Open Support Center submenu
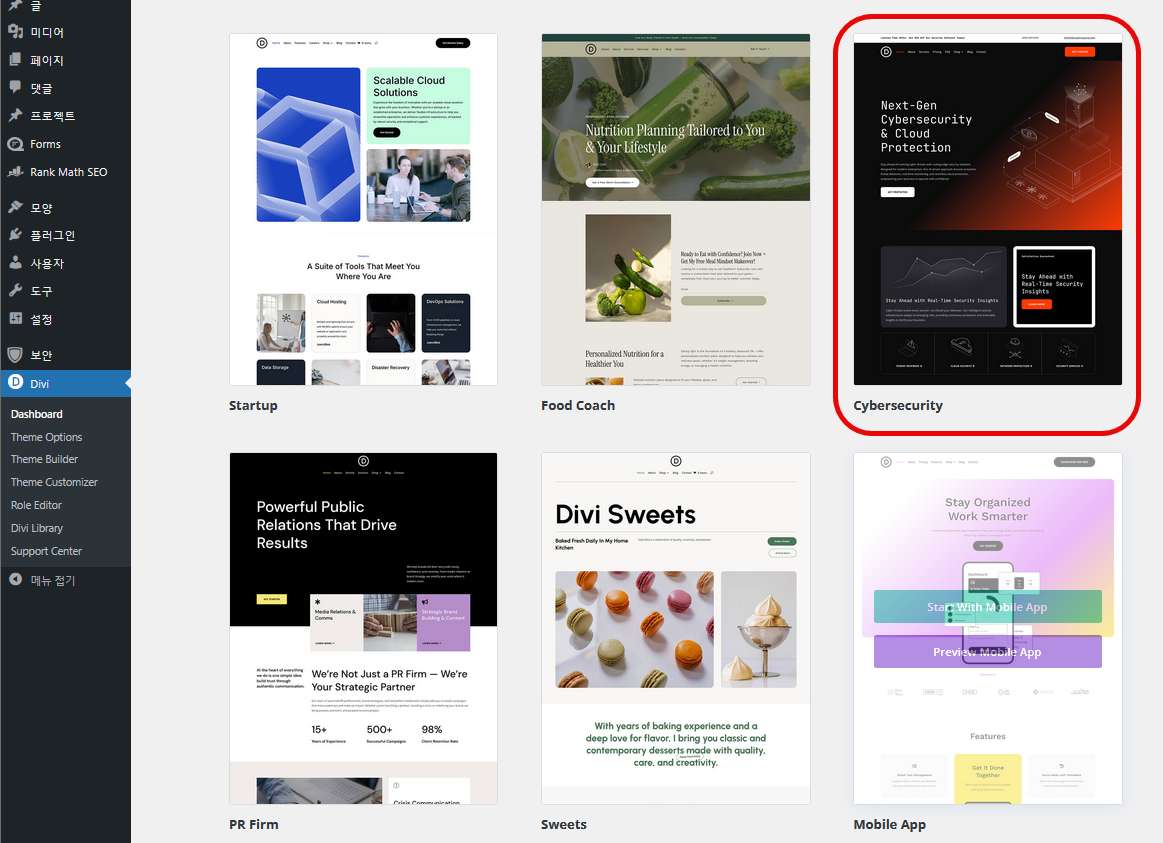The height and width of the screenshot is (843, 1163). pyautogui.click(x=46, y=551)
